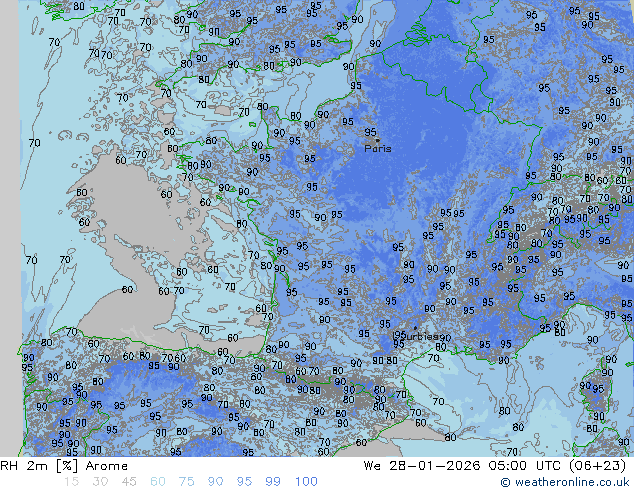Screen dimensions: 634x490
Task: Click the 'We 28-01-2026 05:00 UTC (06+23)' timestamp
Action: coord(495,466)
